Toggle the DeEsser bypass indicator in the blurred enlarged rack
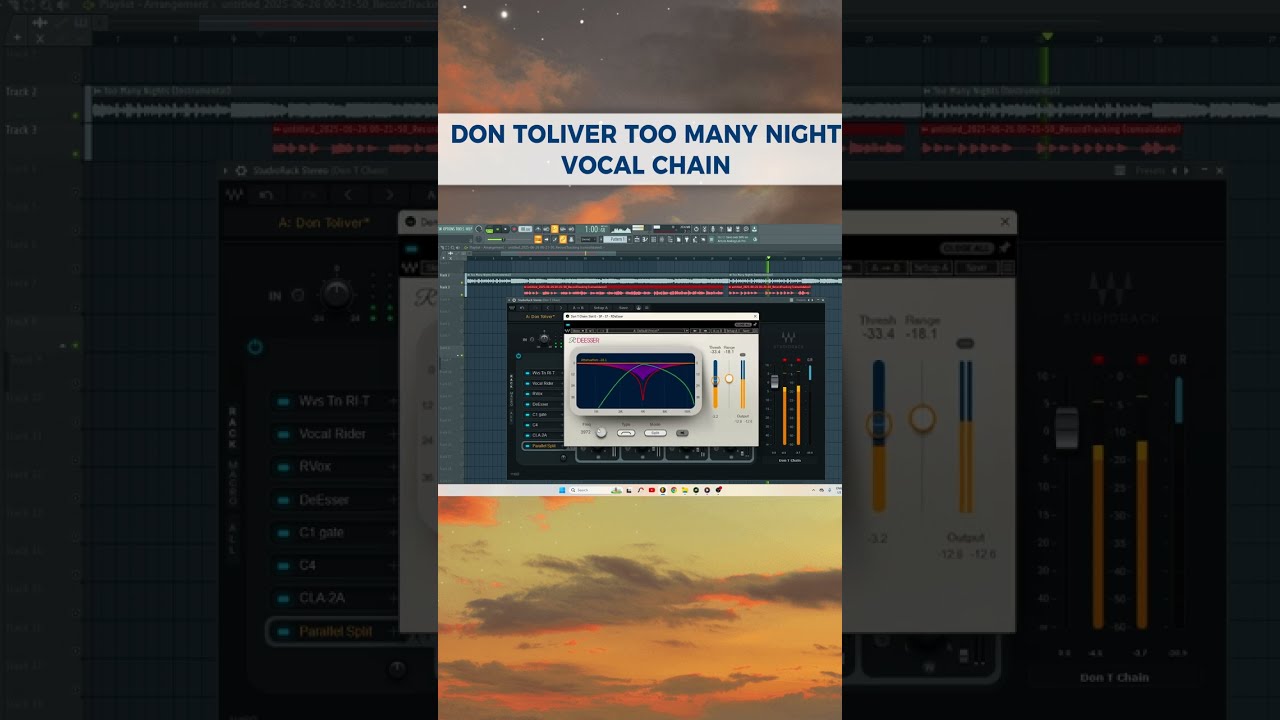 [x=283, y=499]
